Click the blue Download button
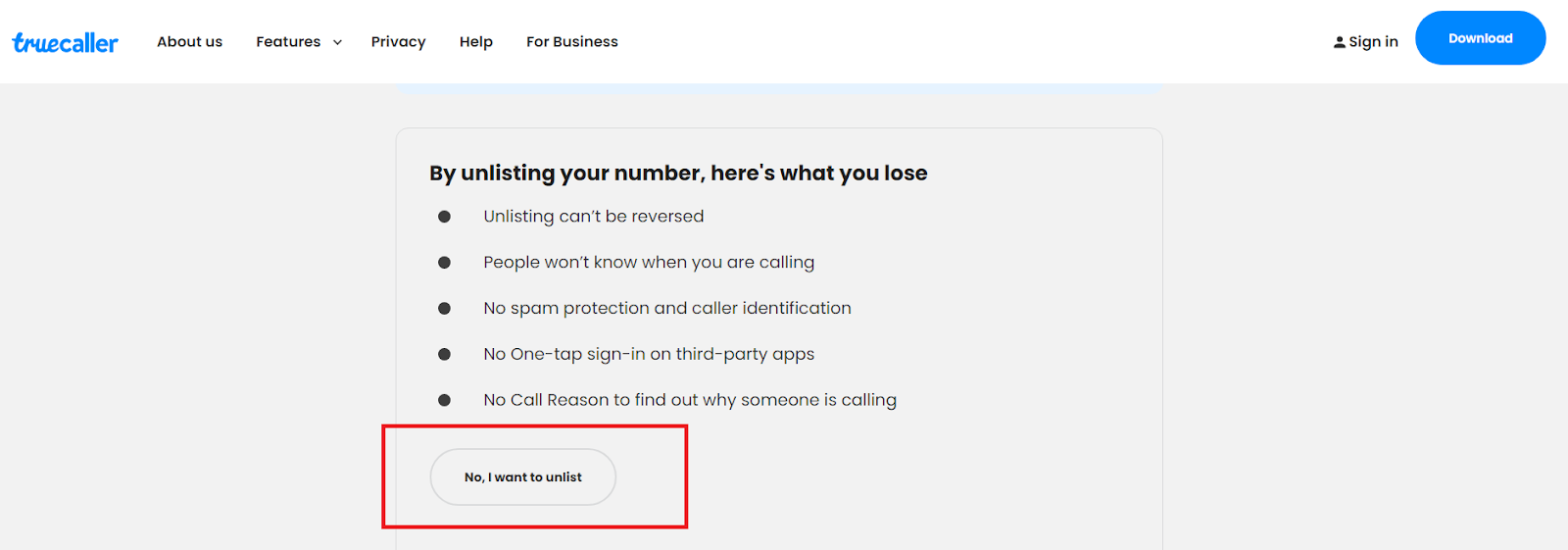 click(1481, 38)
